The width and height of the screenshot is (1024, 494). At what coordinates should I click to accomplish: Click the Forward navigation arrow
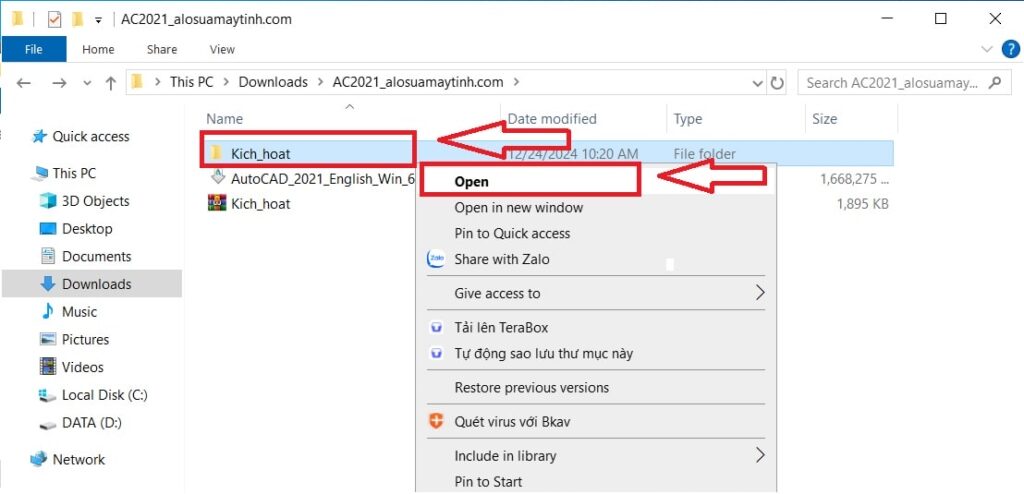pyautogui.click(x=59, y=83)
